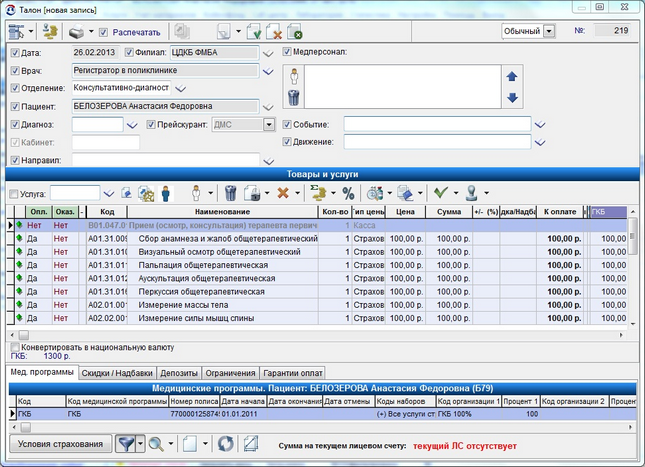Move staff down with blue down arrow
This screenshot has width=645, height=467.
coord(512,98)
